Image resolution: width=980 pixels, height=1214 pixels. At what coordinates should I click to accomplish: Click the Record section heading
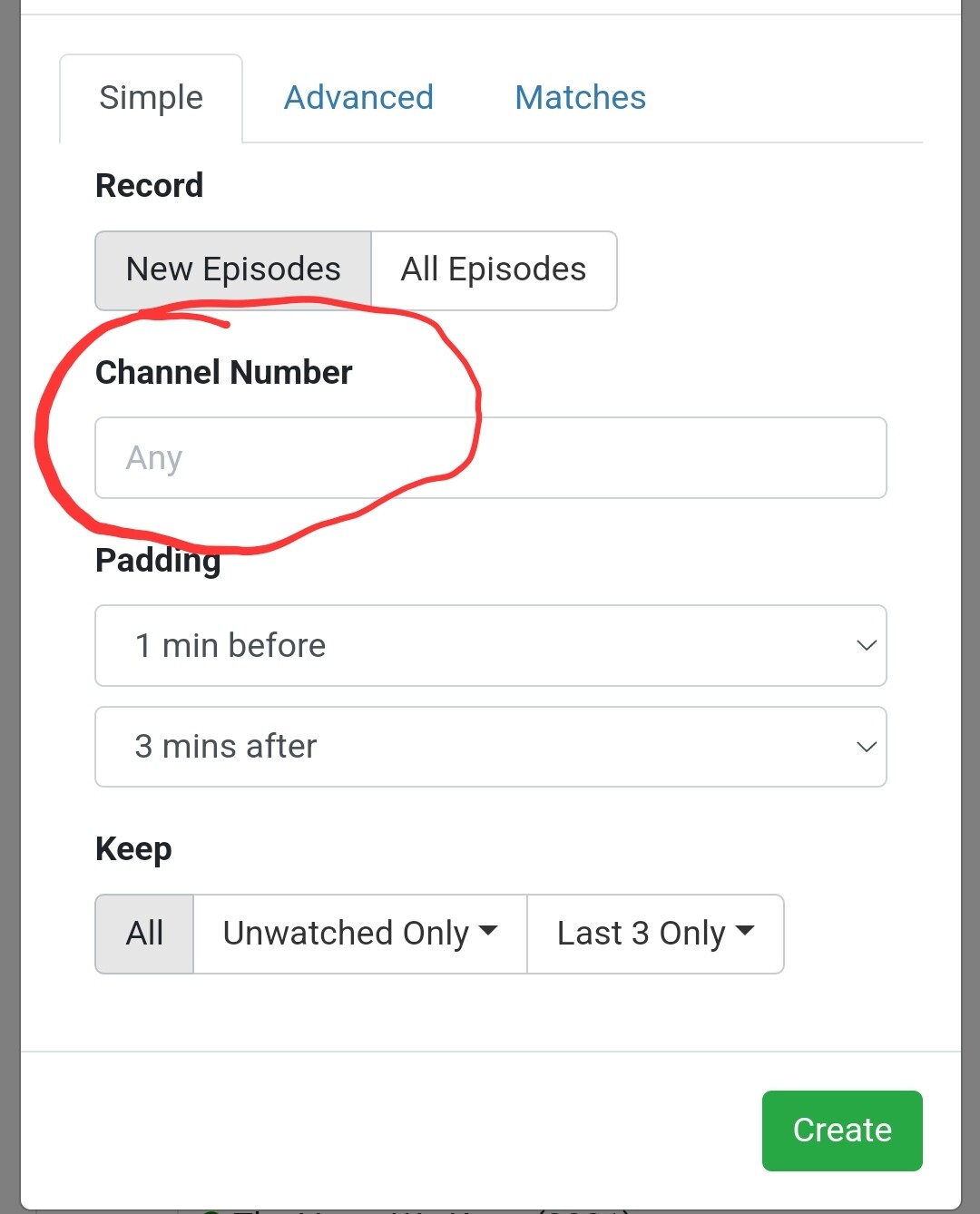coord(149,186)
